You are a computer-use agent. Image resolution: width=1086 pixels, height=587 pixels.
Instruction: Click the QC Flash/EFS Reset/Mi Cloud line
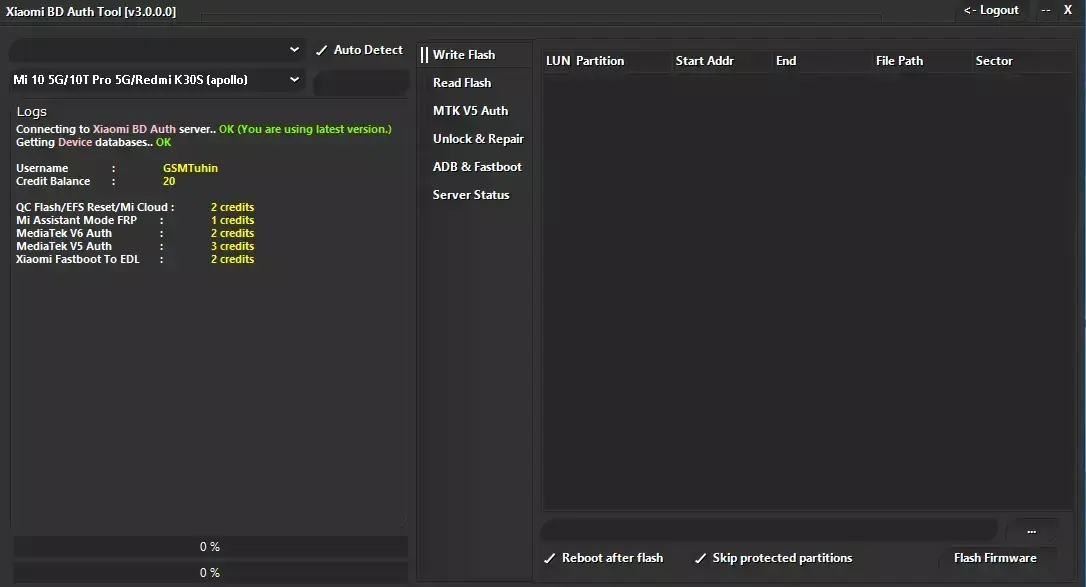pyautogui.click(x=135, y=207)
